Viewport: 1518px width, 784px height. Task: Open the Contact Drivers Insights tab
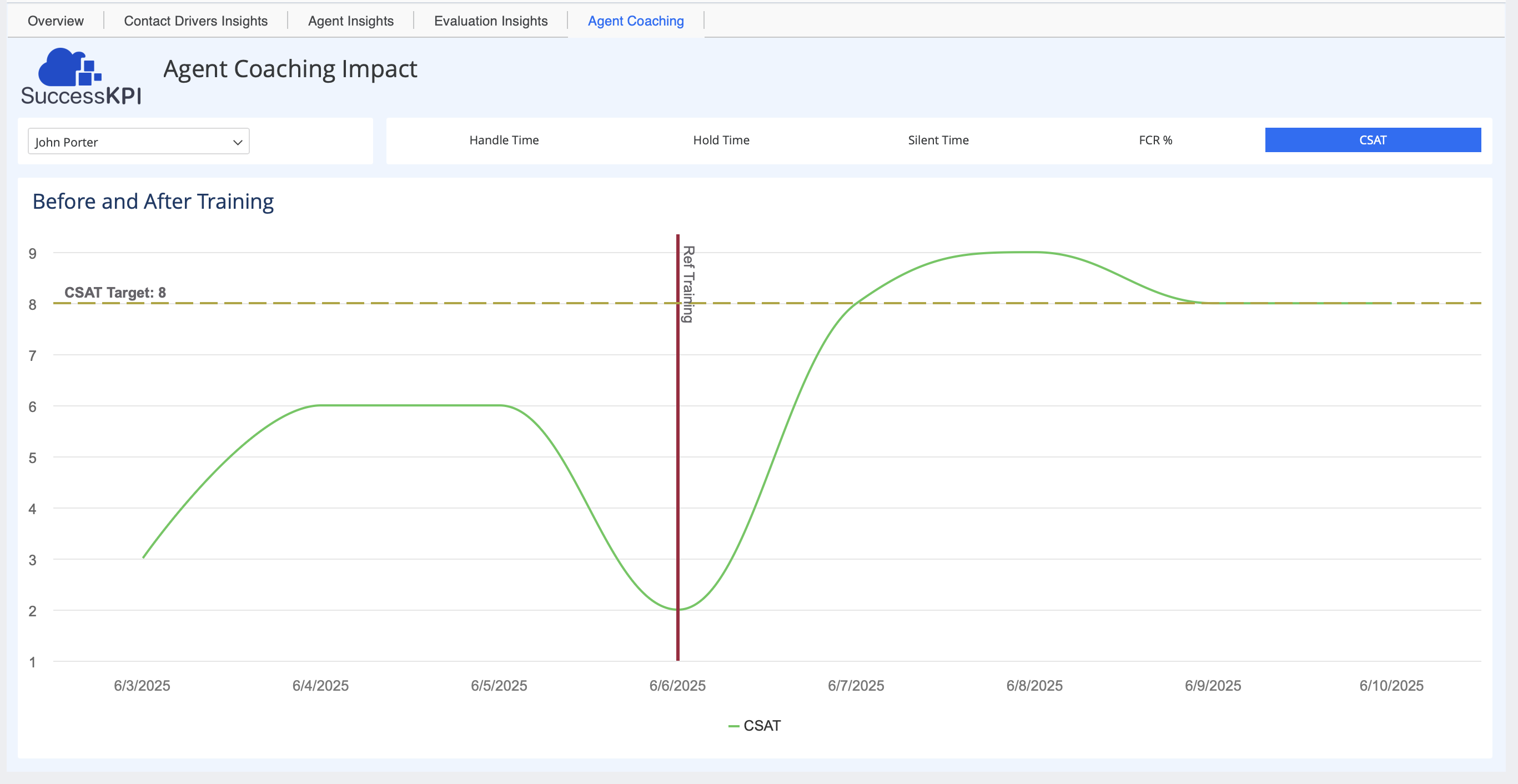195,21
